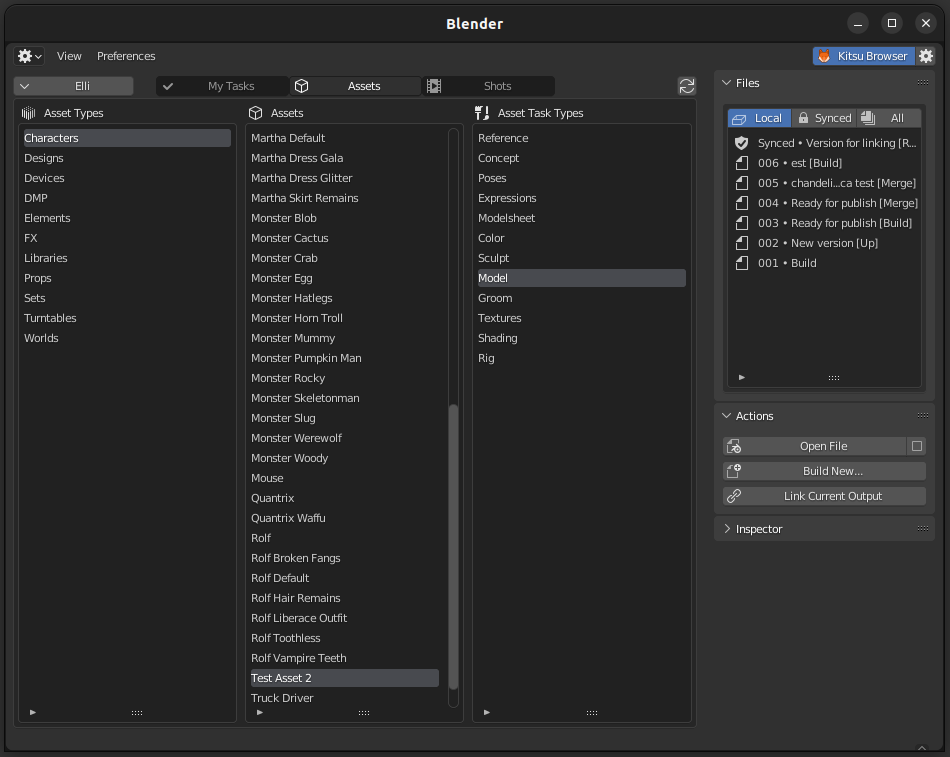This screenshot has width=950, height=757.
Task: Click file icon for 004 Ready for publish
Action: (742, 203)
